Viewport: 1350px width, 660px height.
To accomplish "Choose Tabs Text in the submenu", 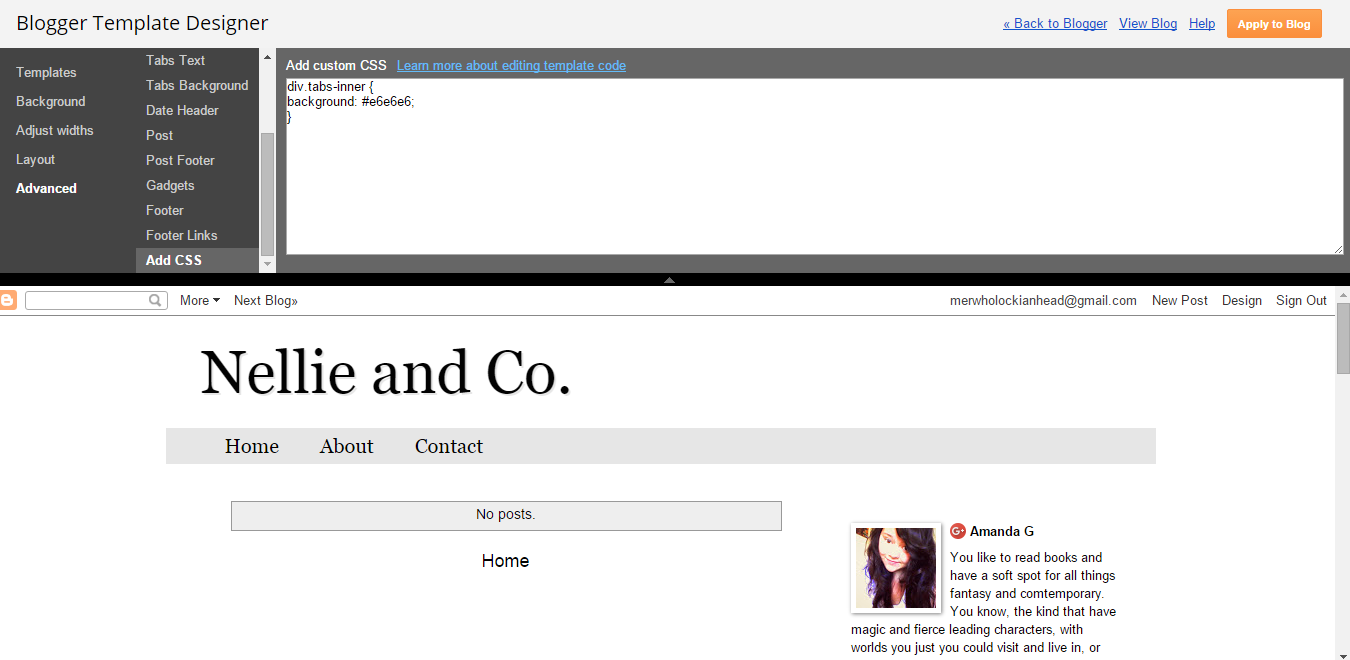I will 176,60.
